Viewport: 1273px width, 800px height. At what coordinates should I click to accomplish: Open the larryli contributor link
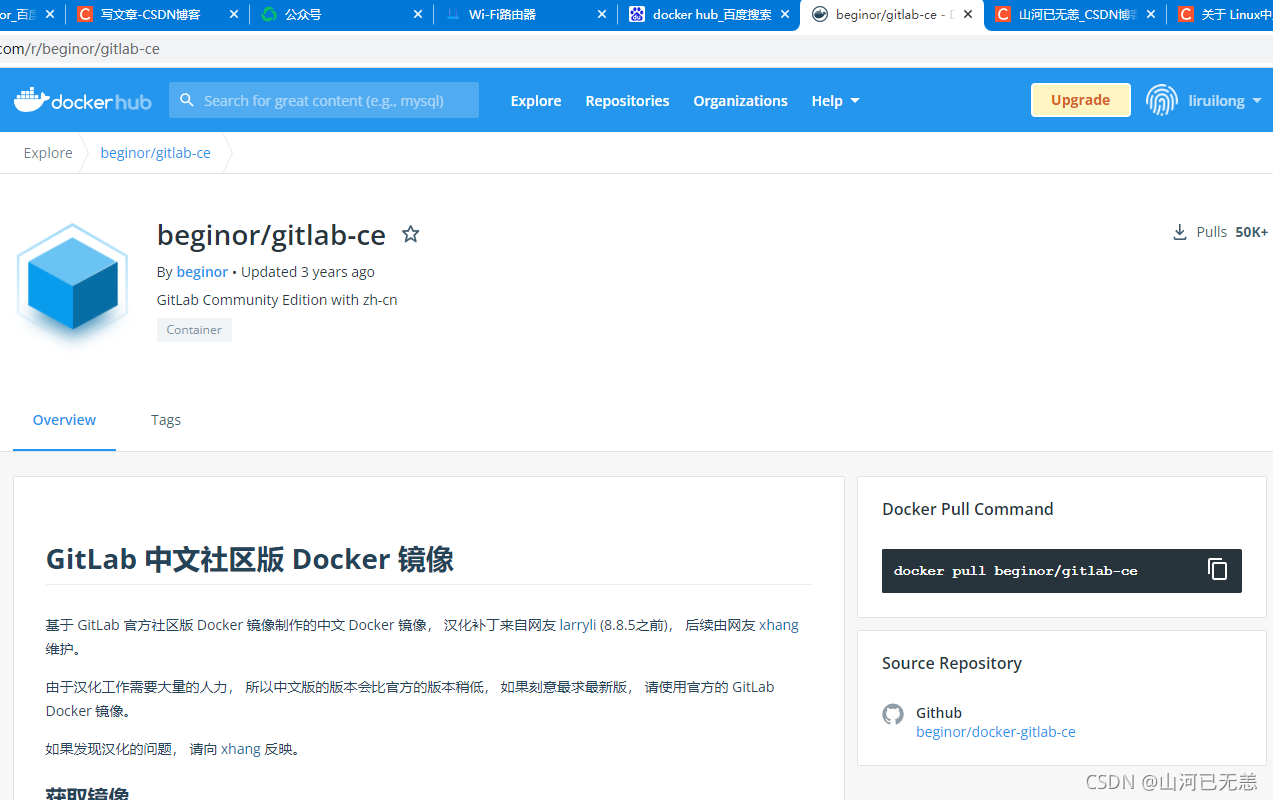pyautogui.click(x=578, y=625)
